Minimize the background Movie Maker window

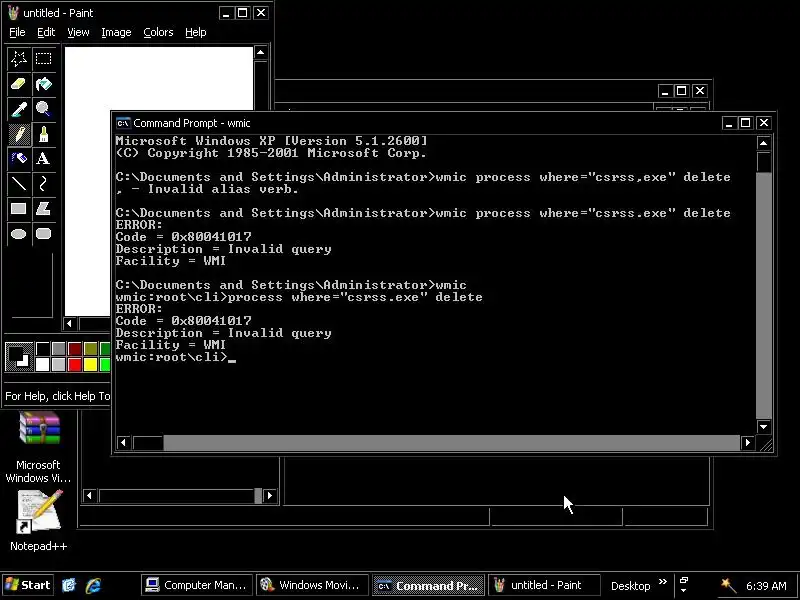pos(664,91)
